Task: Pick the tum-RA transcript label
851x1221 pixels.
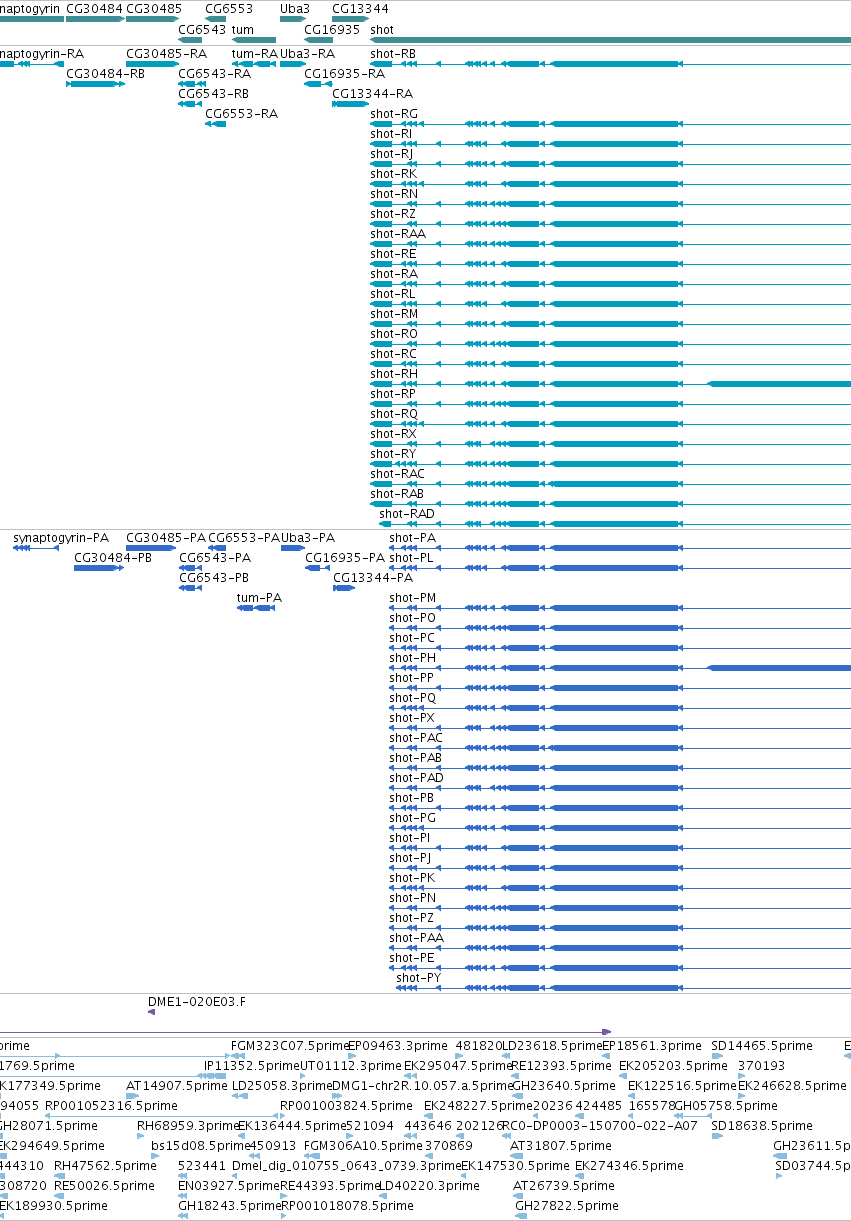Action: click(255, 53)
